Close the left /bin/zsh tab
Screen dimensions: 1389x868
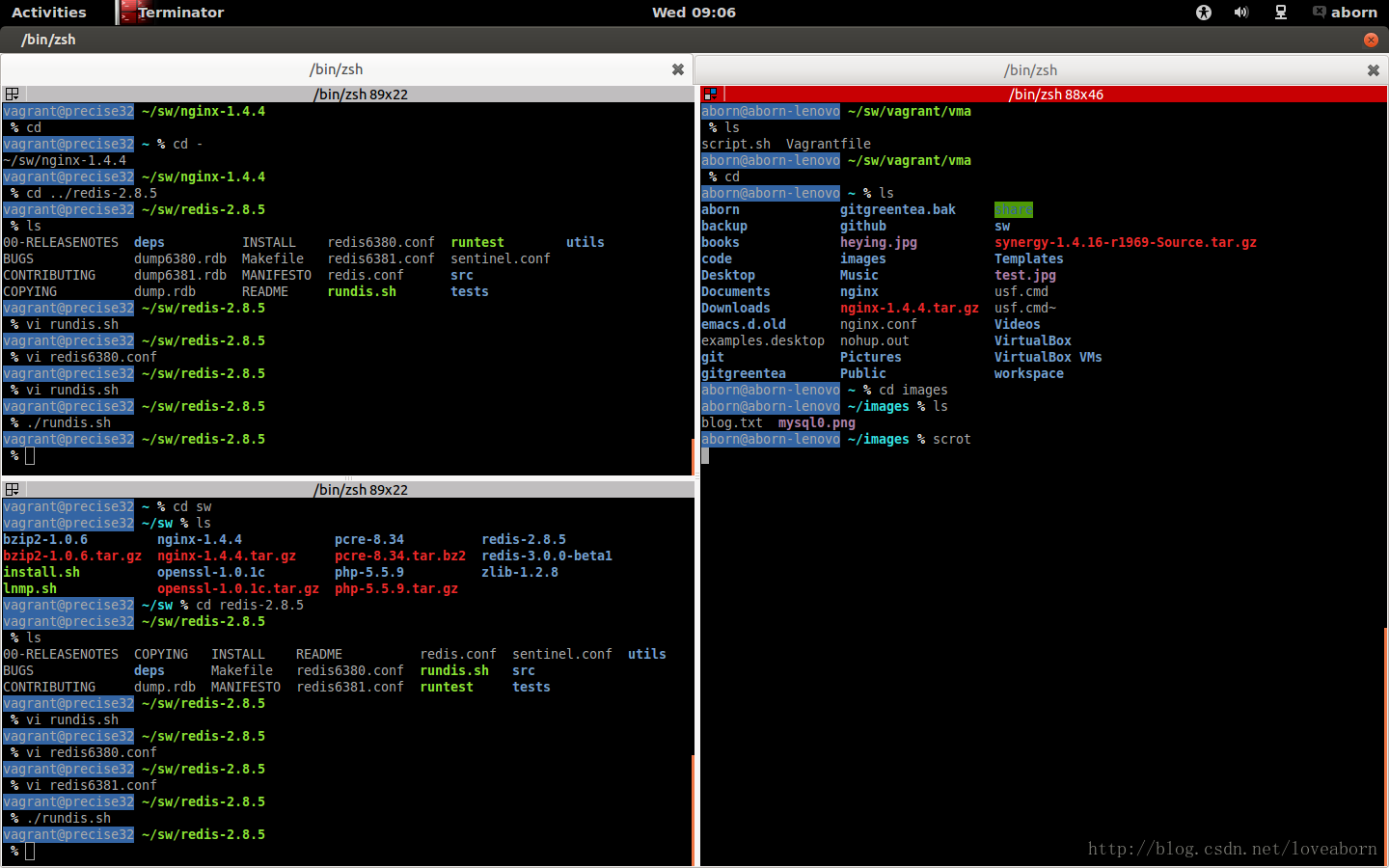pyautogui.click(x=678, y=69)
